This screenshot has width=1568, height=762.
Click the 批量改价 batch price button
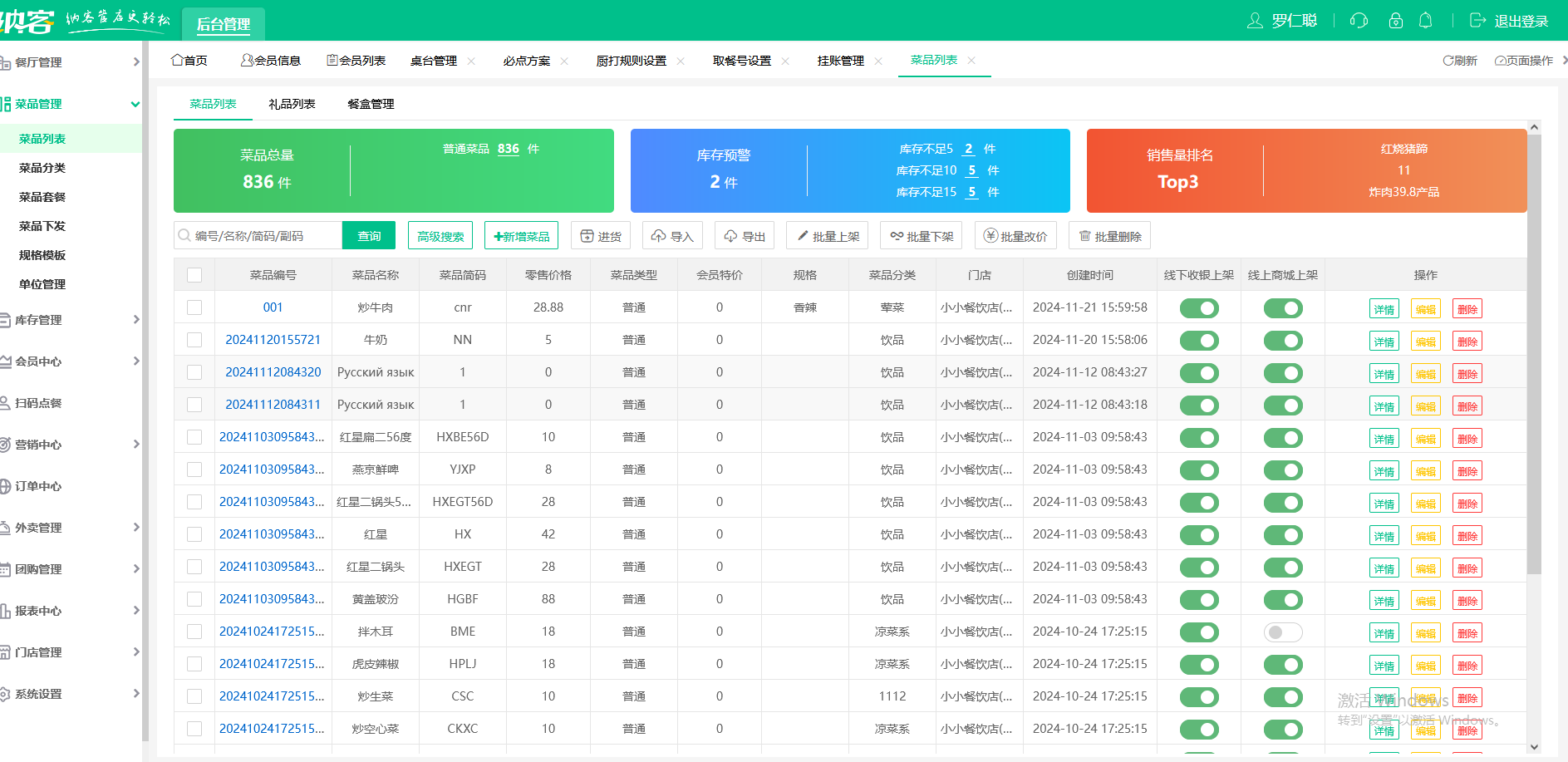(1015, 236)
